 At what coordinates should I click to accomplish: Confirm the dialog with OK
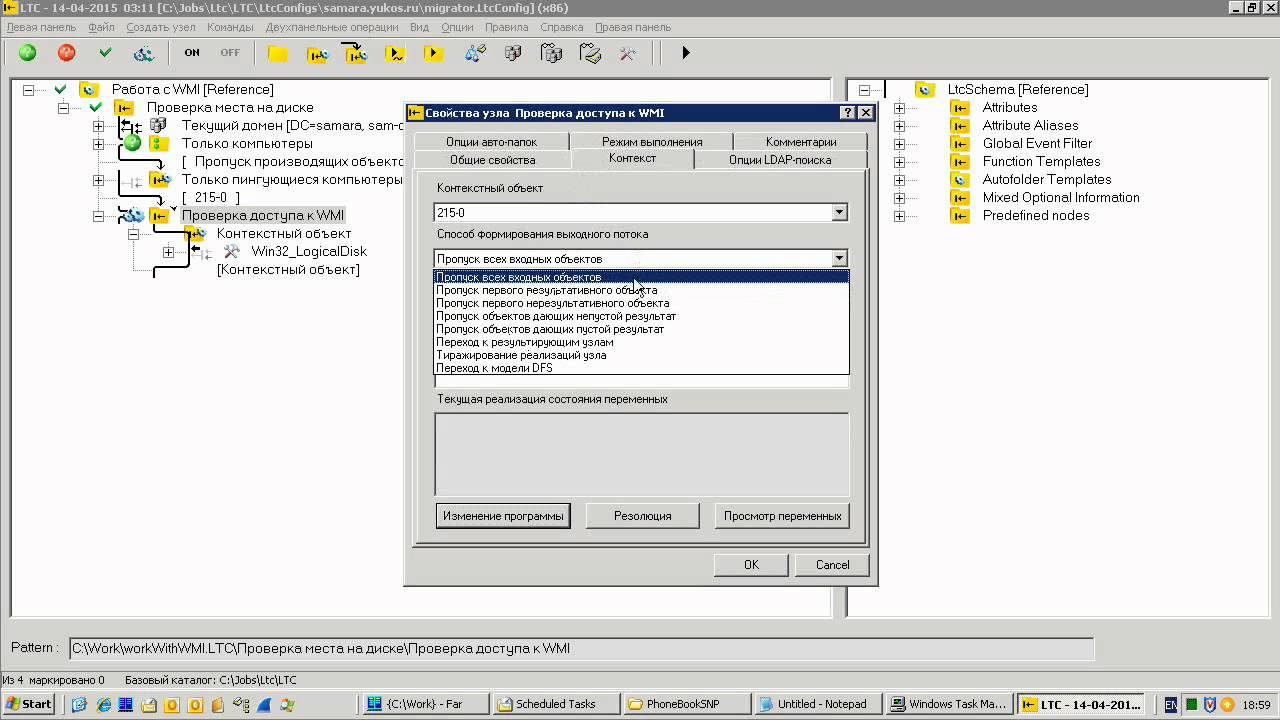[x=751, y=565]
